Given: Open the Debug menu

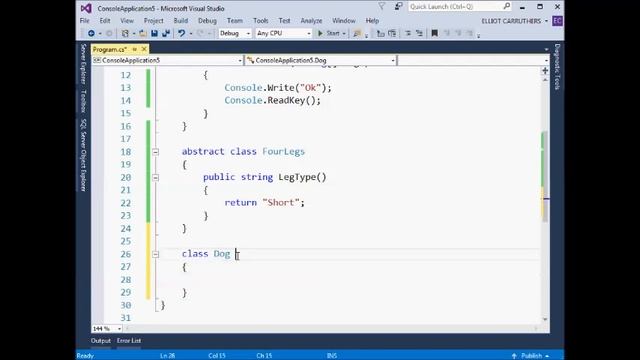Looking at the screenshot, I should (x=207, y=21).
